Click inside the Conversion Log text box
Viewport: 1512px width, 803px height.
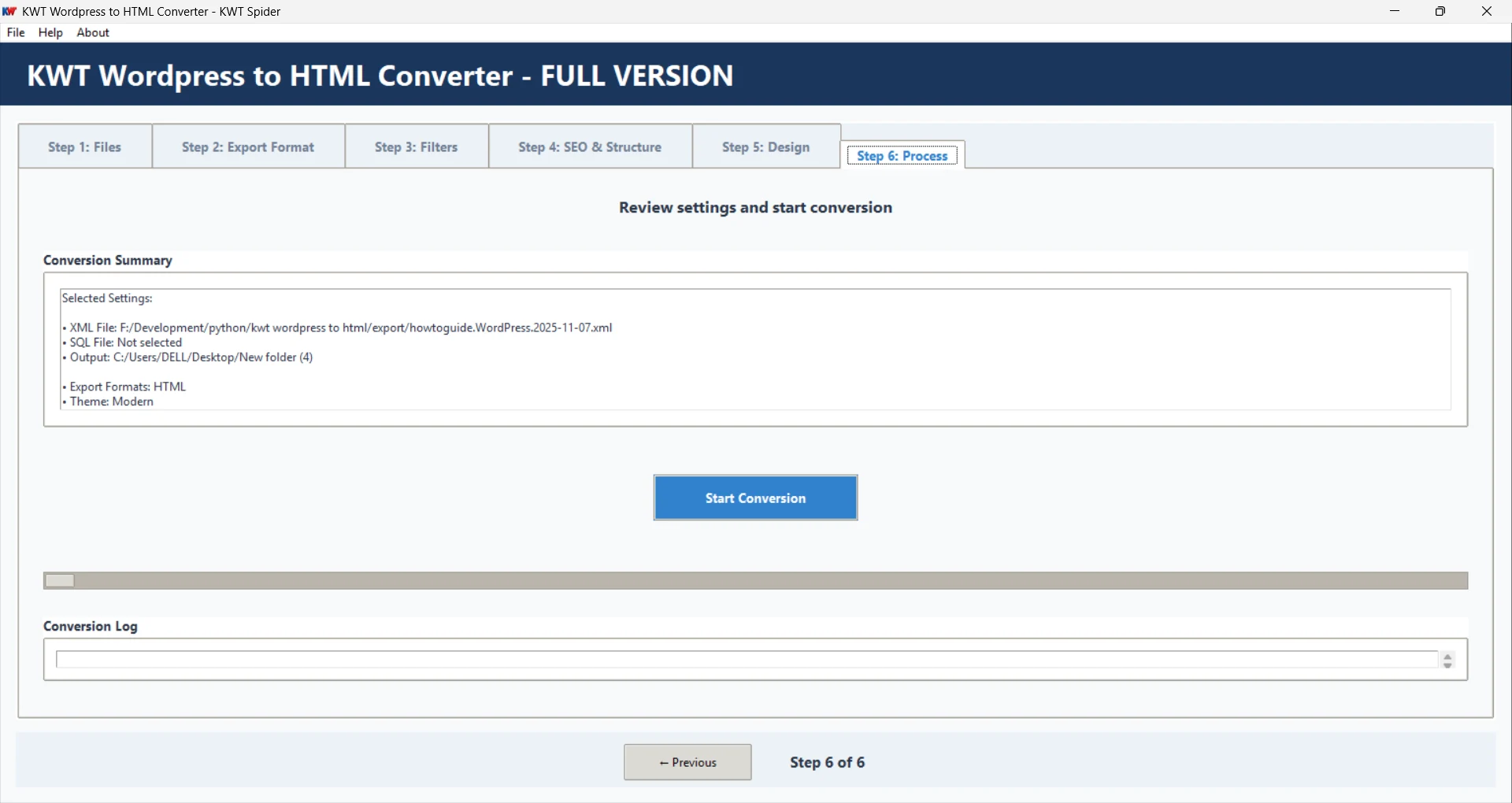[747, 660]
